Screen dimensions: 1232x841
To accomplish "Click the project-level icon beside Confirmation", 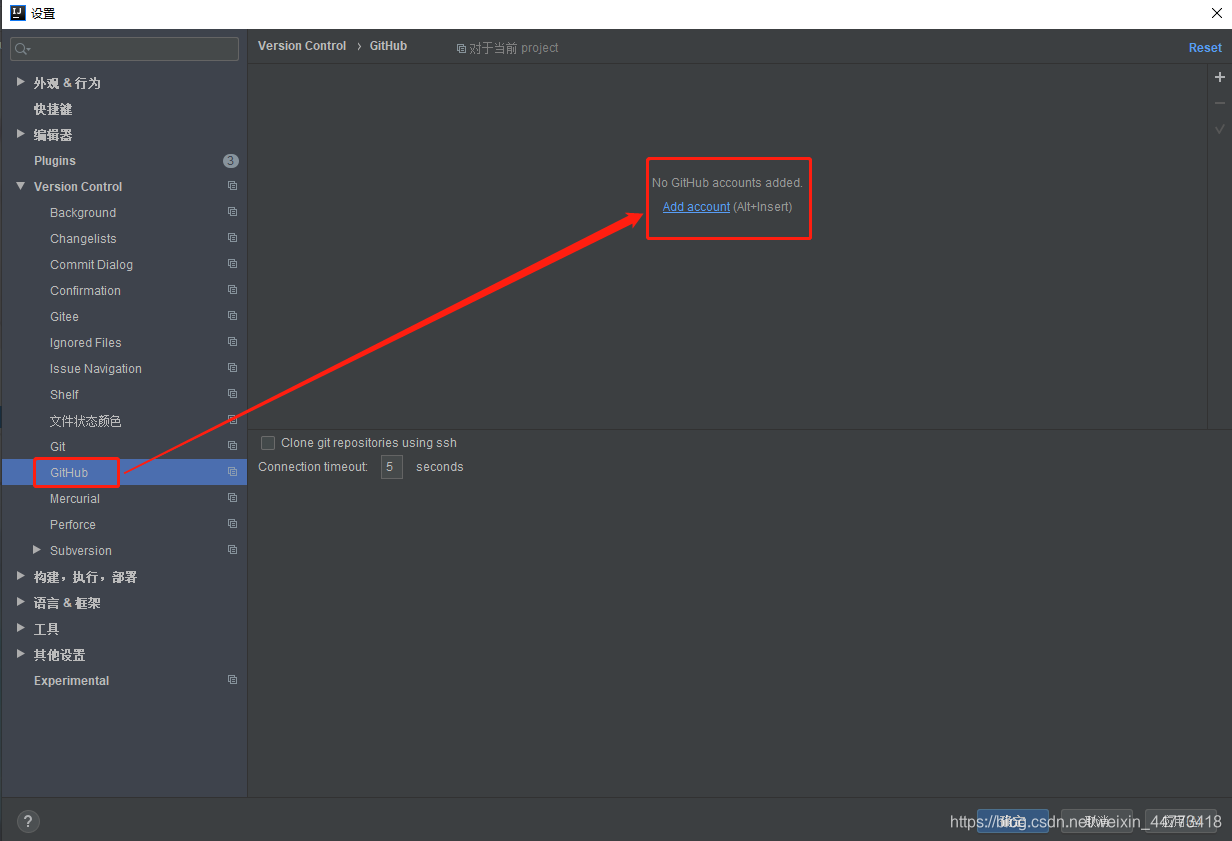I will [x=232, y=290].
